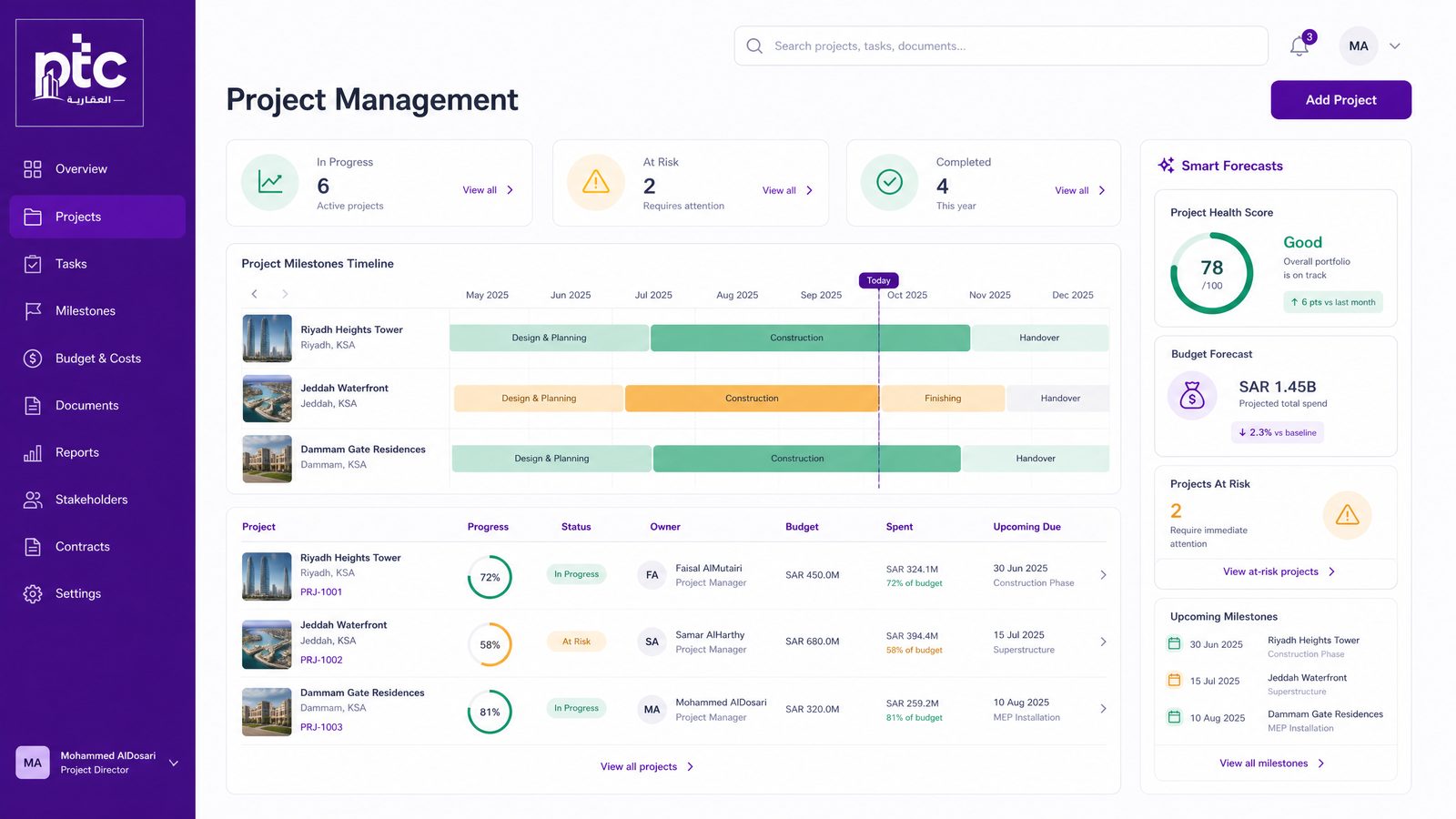This screenshot has height=819, width=1456.
Task: Expand the Jeddah Waterfront table row chevron
Action: [1103, 642]
